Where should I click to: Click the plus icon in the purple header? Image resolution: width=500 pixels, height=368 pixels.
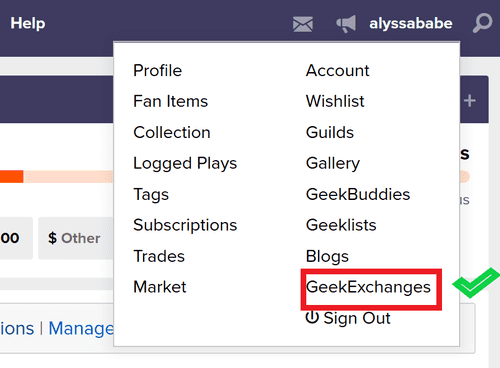[x=470, y=101]
